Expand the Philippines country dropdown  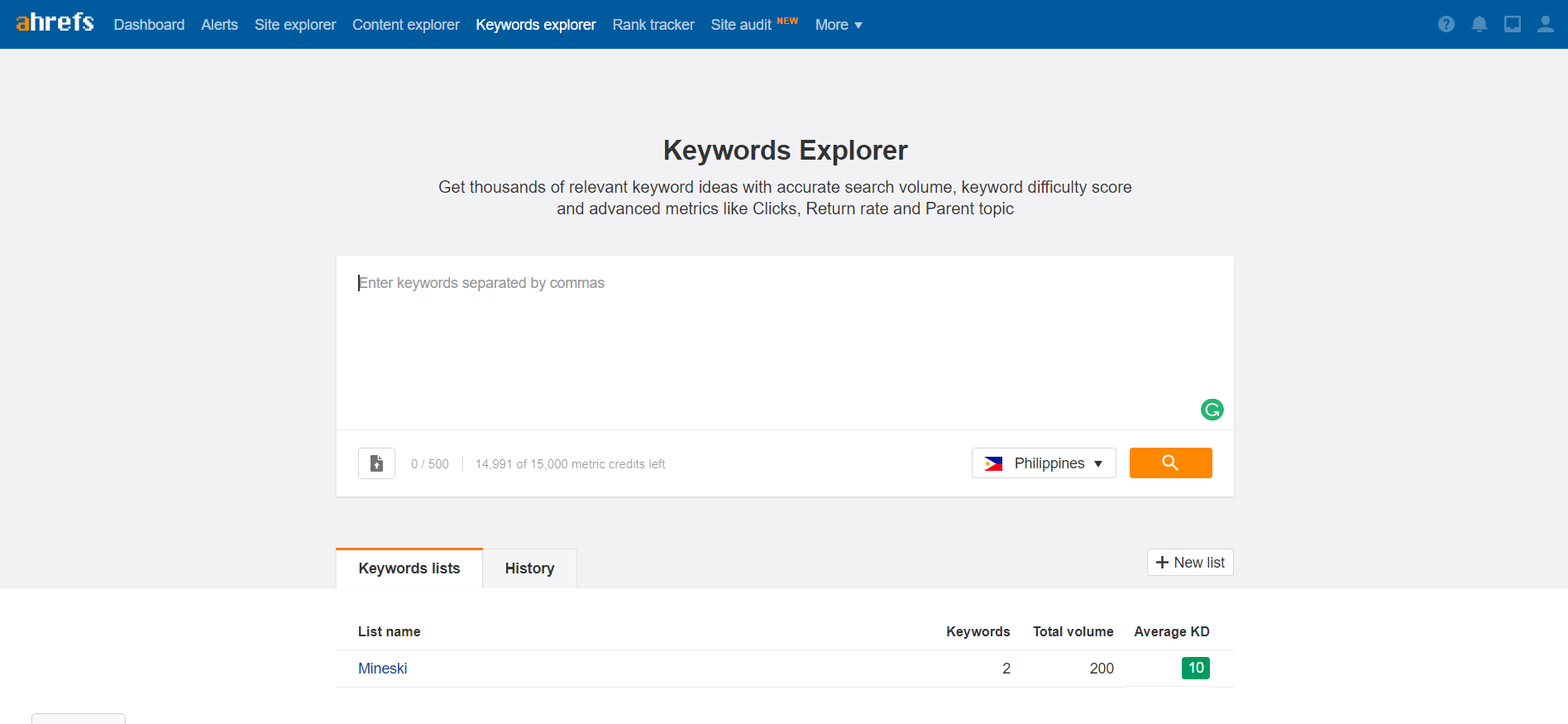click(1043, 463)
